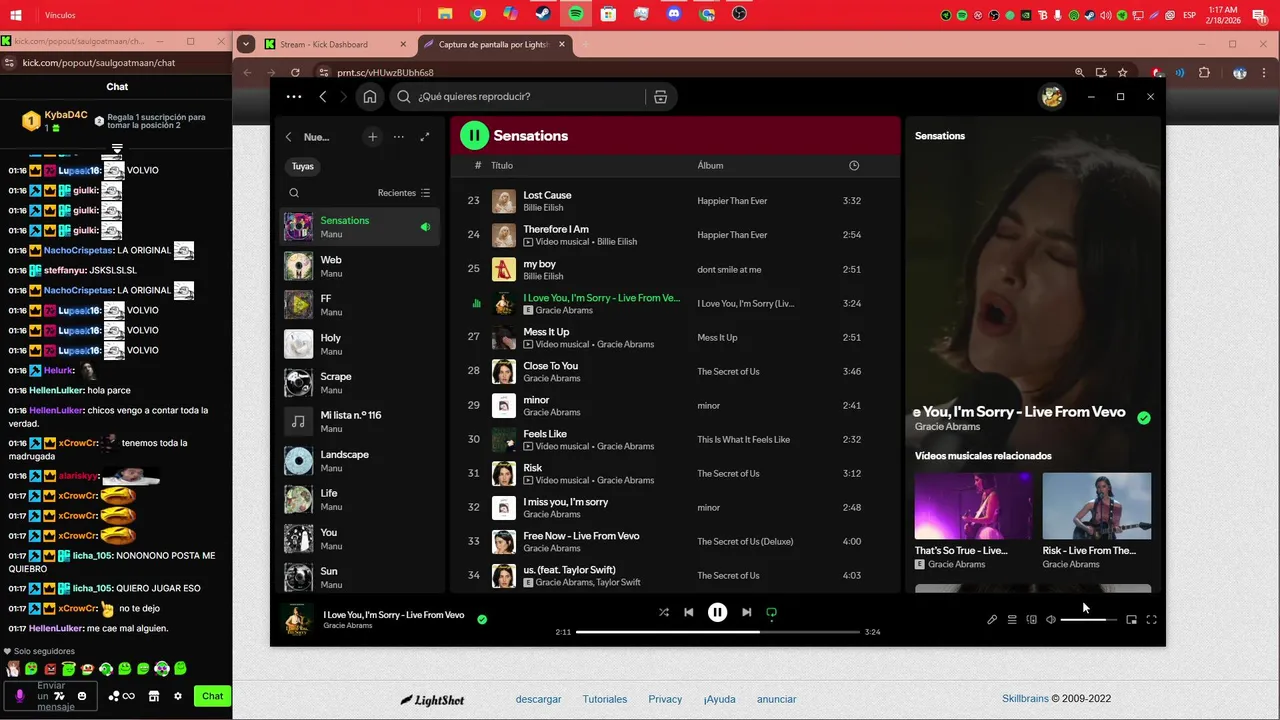This screenshot has height=720, width=1280.
Task: Open Kick chat settings gear
Action: pyautogui.click(x=178, y=696)
